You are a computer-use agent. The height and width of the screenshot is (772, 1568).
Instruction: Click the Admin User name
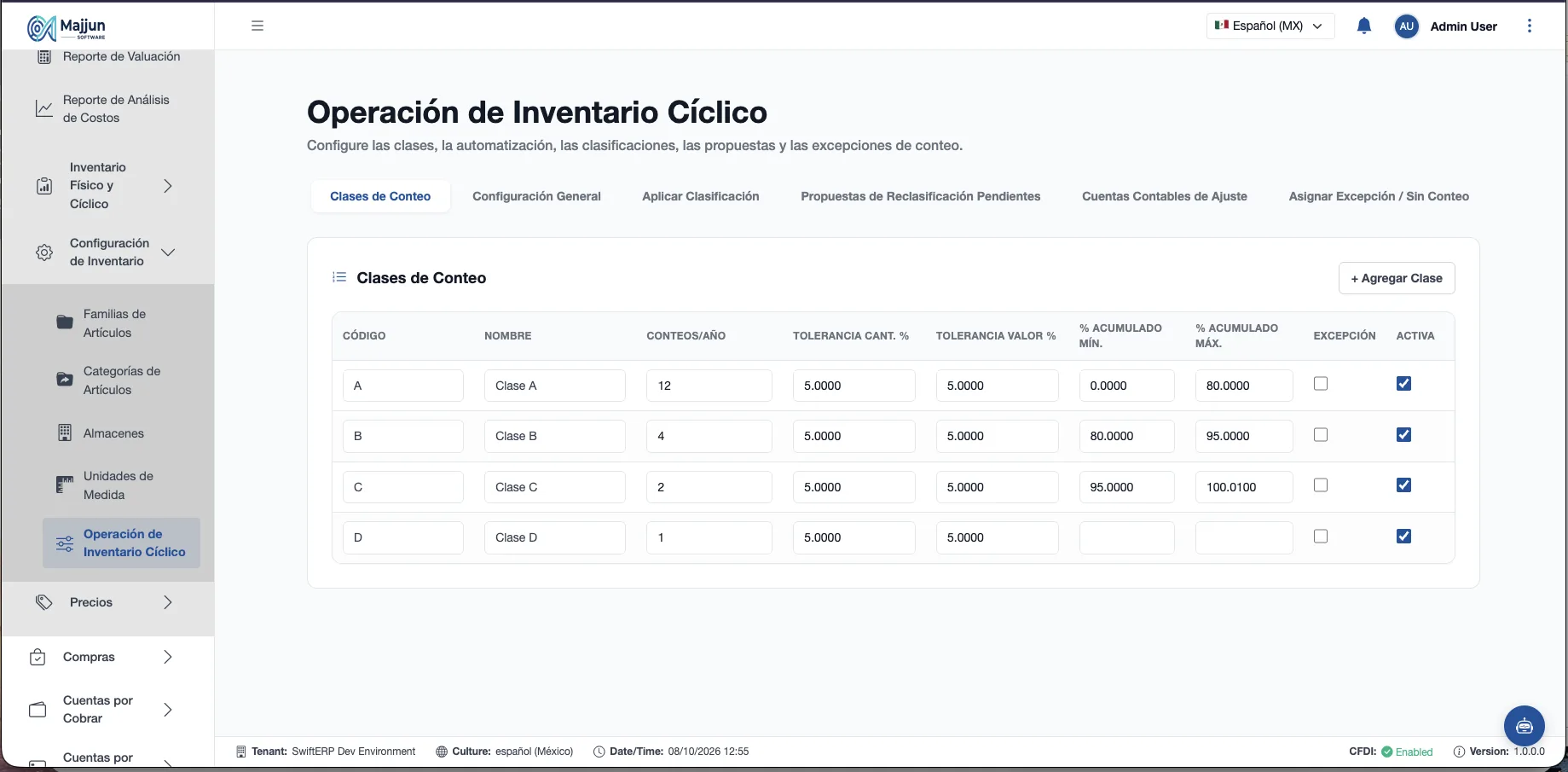[x=1463, y=26]
